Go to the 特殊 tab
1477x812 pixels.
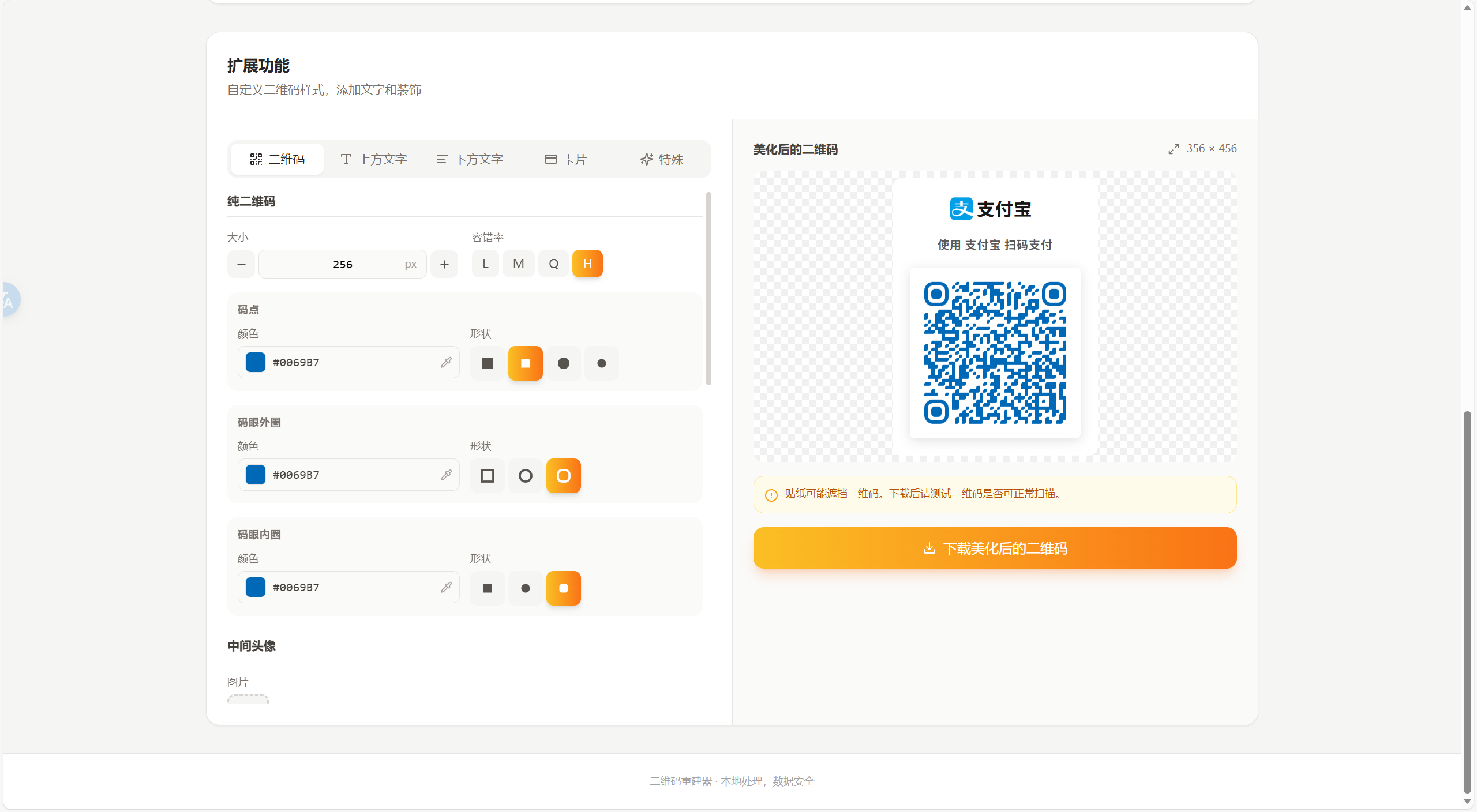click(661, 159)
